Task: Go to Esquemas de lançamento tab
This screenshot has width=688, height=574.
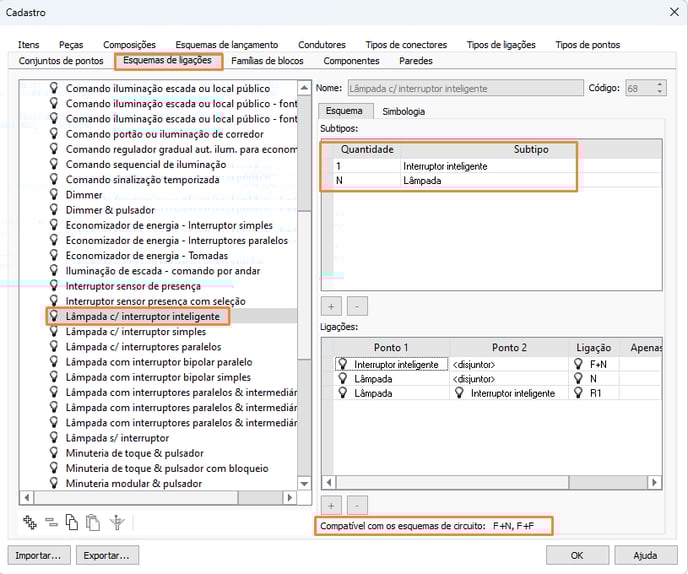Action: pos(227,45)
